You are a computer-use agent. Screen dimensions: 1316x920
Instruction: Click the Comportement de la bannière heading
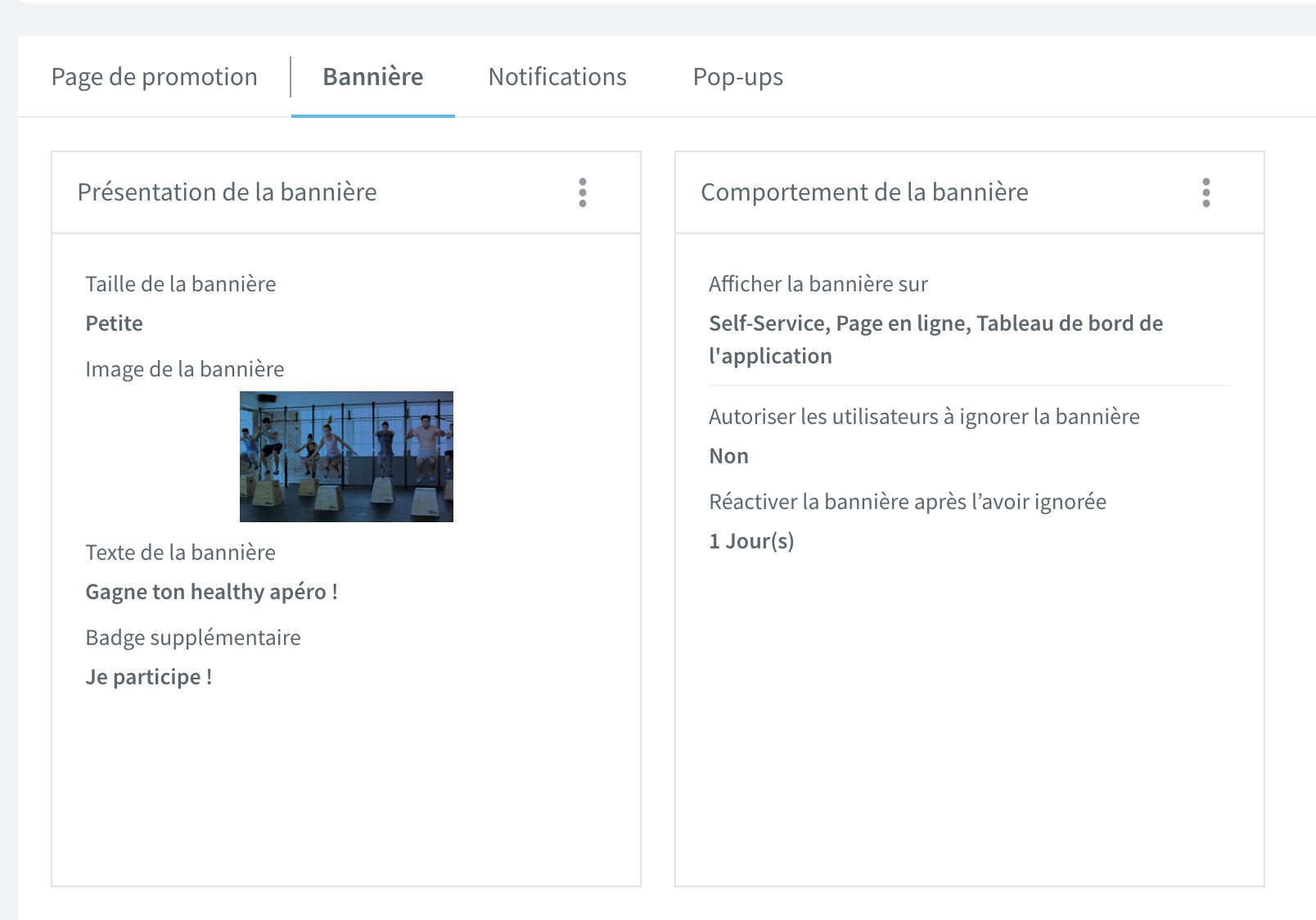[865, 192]
